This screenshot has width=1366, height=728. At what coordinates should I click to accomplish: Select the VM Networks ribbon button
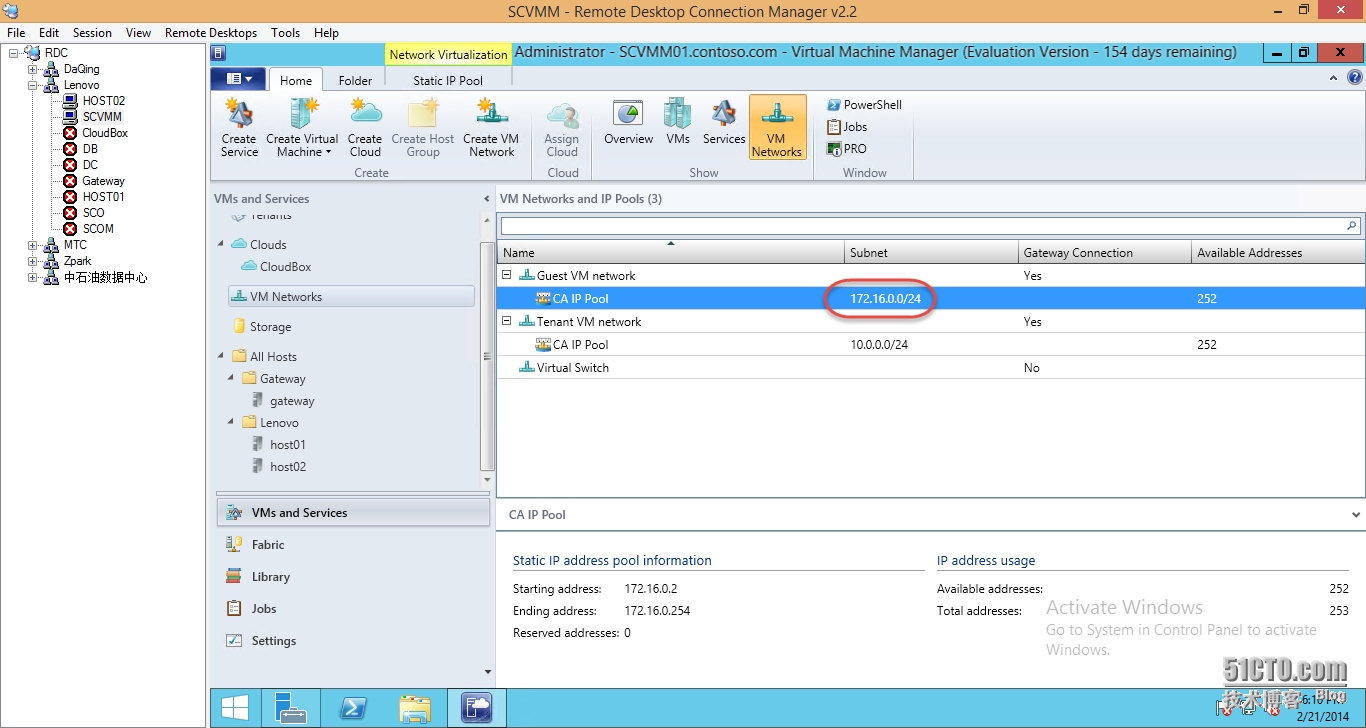[x=777, y=127]
